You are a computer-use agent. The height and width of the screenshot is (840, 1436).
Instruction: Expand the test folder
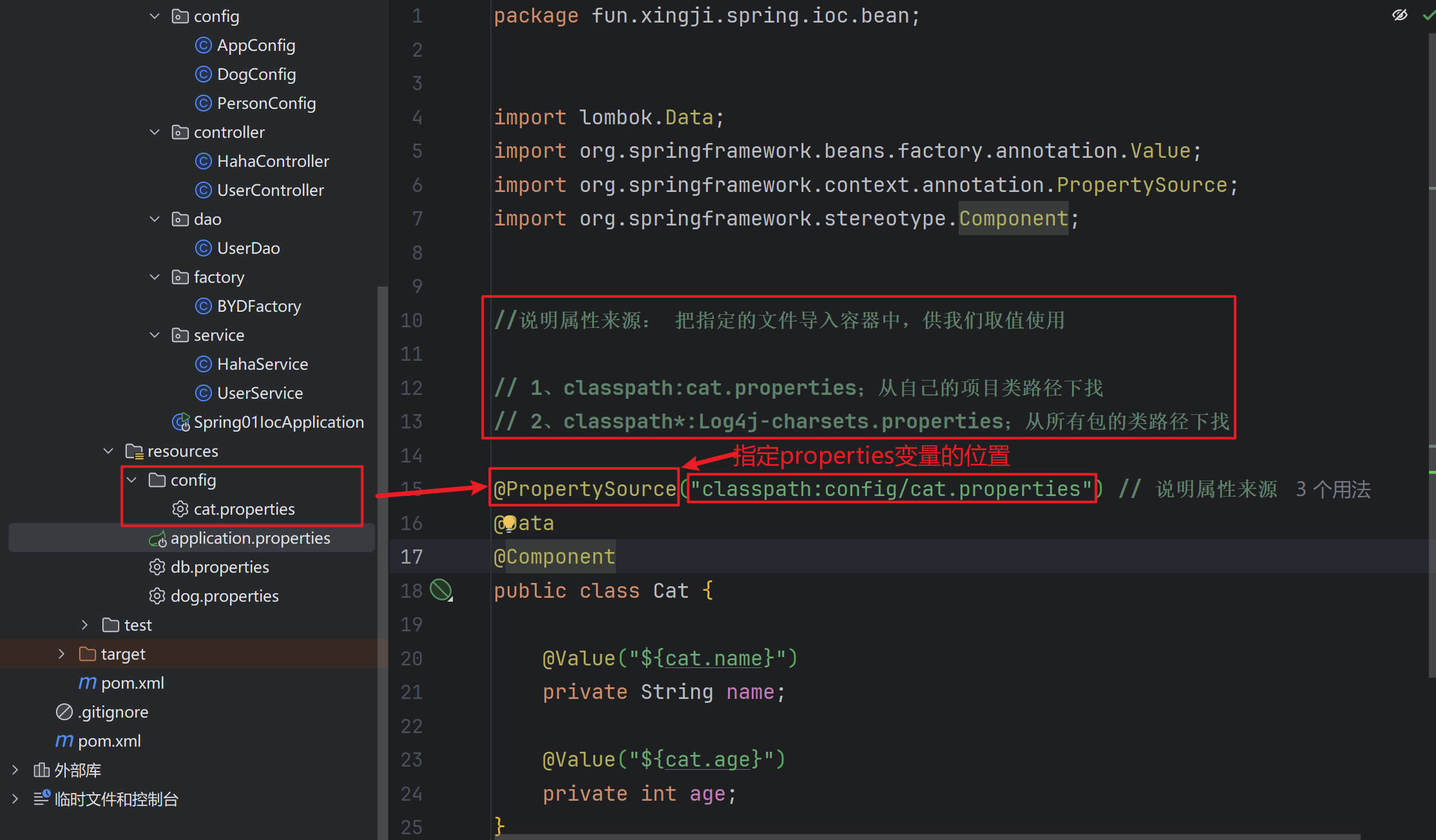point(85,625)
